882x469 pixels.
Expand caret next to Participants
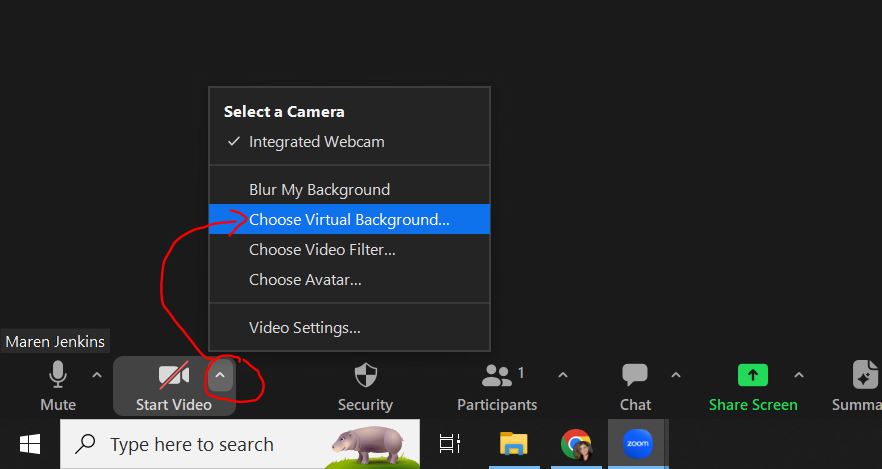click(562, 375)
